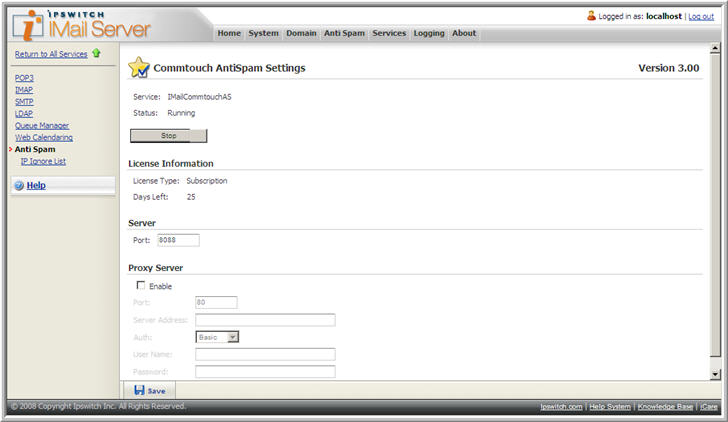Open the Home menu

click(229, 33)
